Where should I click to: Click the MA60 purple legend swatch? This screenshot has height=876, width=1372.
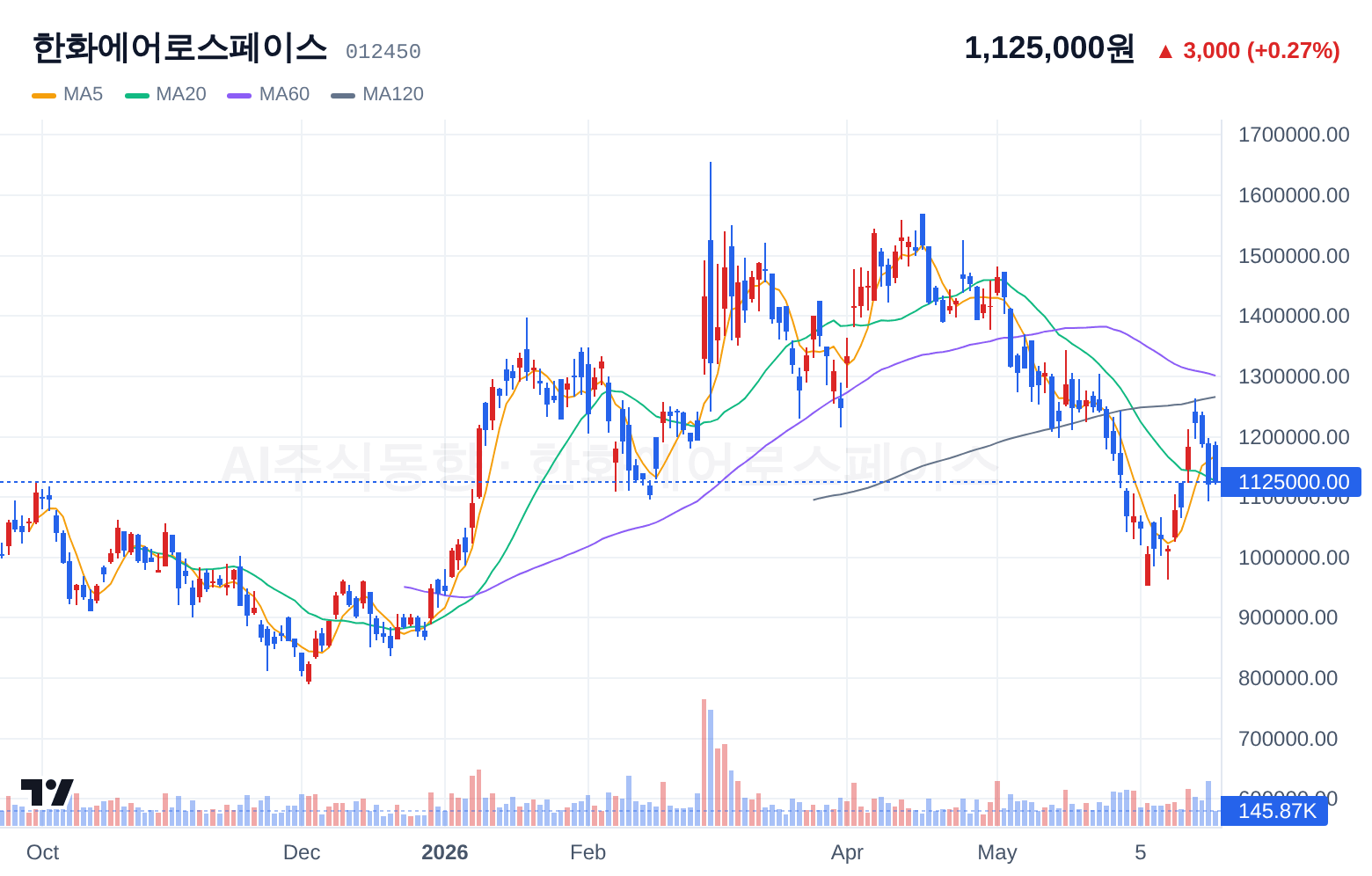pyautogui.click(x=239, y=95)
